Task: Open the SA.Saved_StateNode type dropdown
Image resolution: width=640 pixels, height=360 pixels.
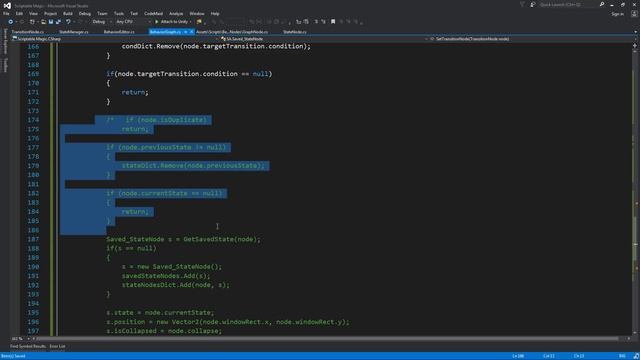Action: pos(324,39)
